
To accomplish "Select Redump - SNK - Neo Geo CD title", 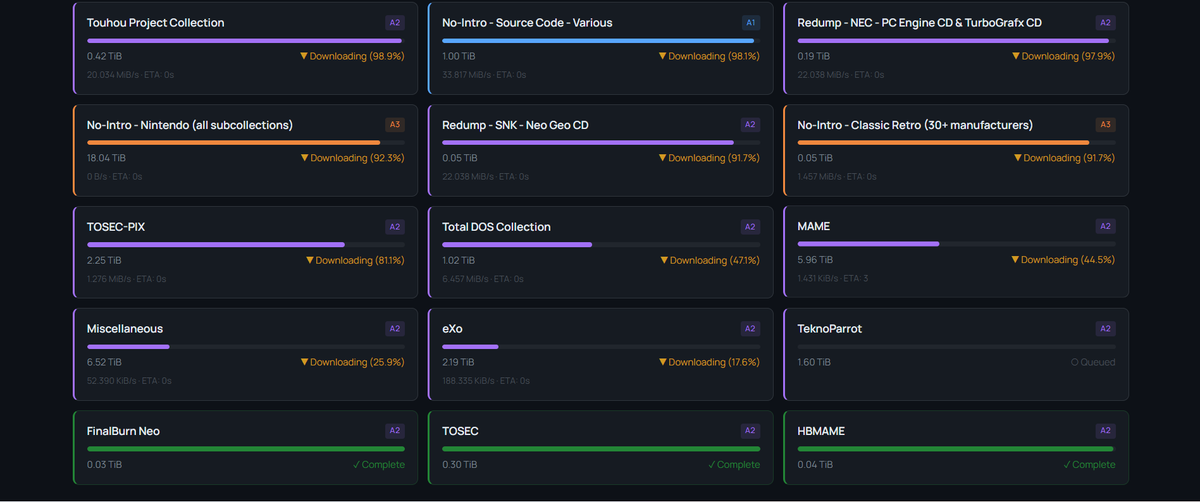I will pyautogui.click(x=515, y=125).
